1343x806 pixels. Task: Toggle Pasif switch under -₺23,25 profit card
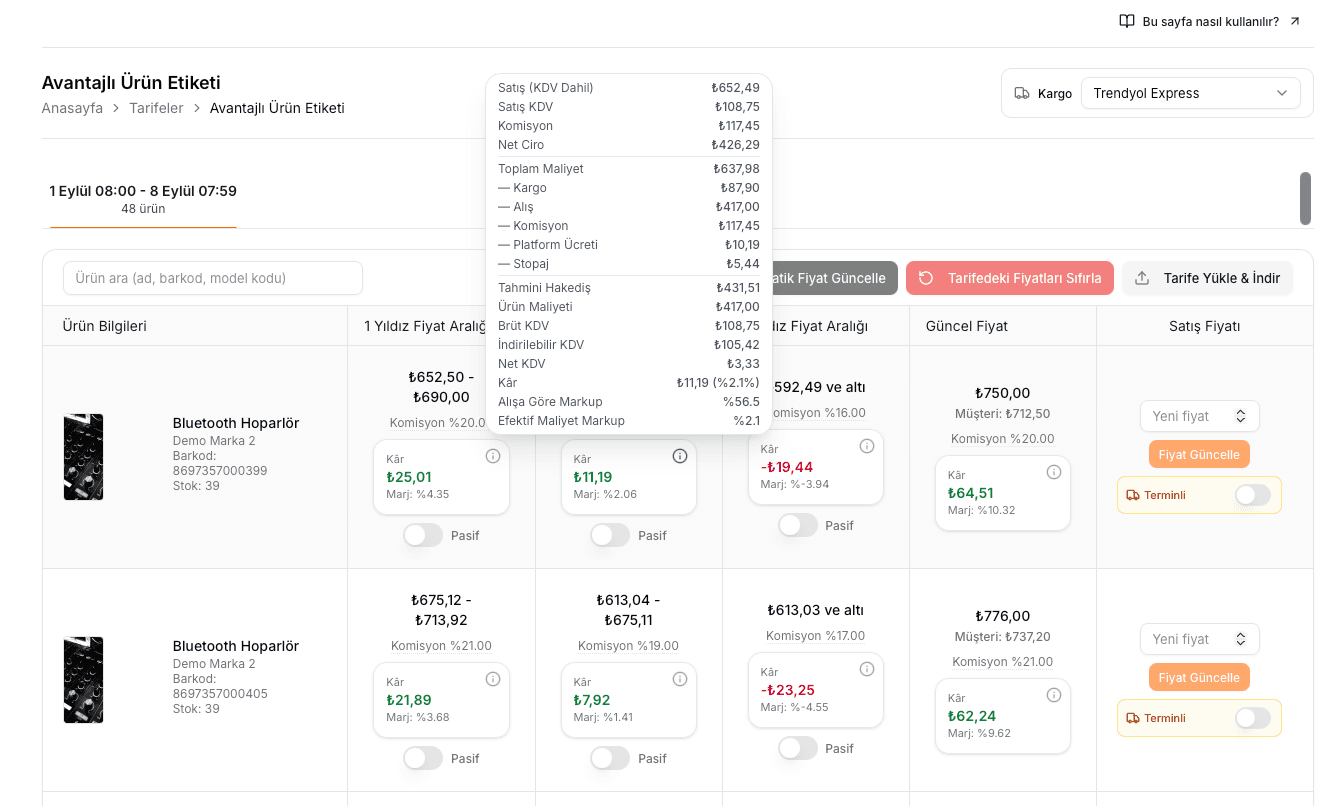(x=798, y=748)
